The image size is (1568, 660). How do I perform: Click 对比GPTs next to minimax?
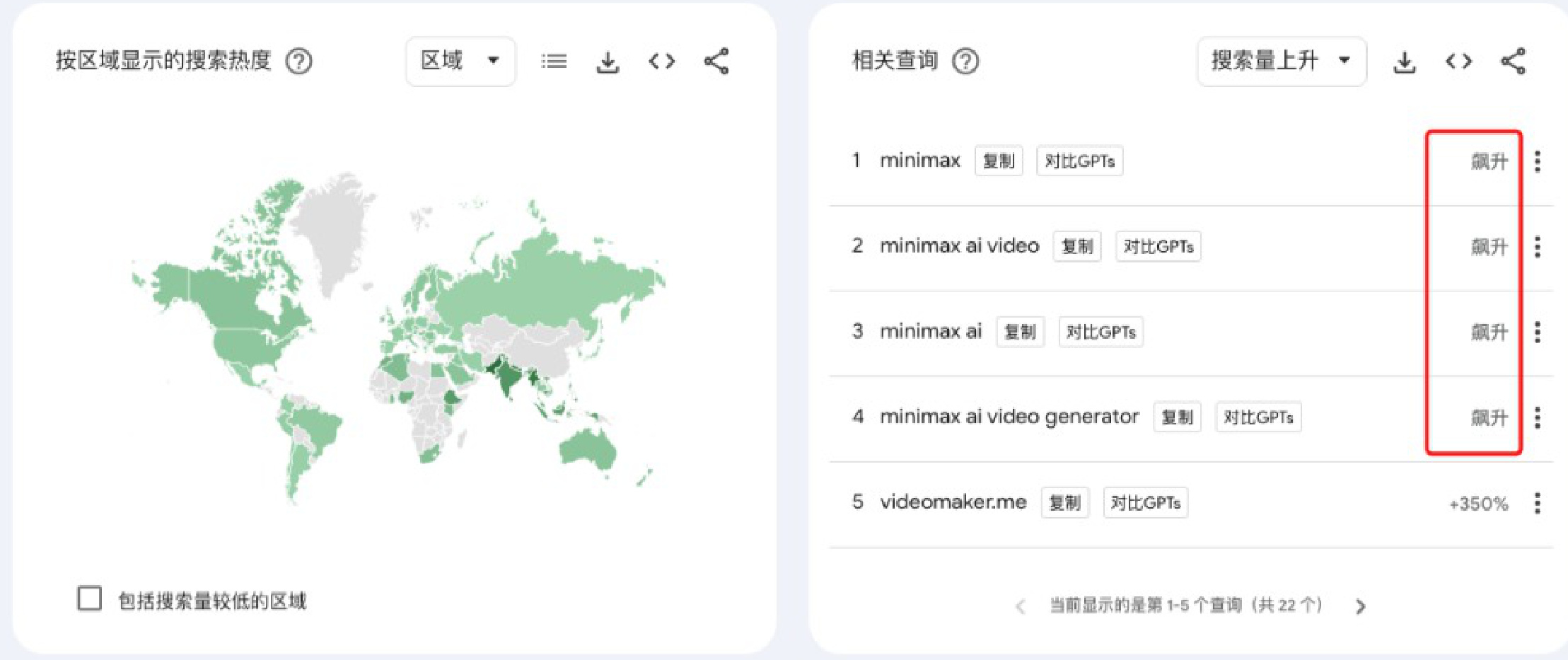coord(1079,161)
